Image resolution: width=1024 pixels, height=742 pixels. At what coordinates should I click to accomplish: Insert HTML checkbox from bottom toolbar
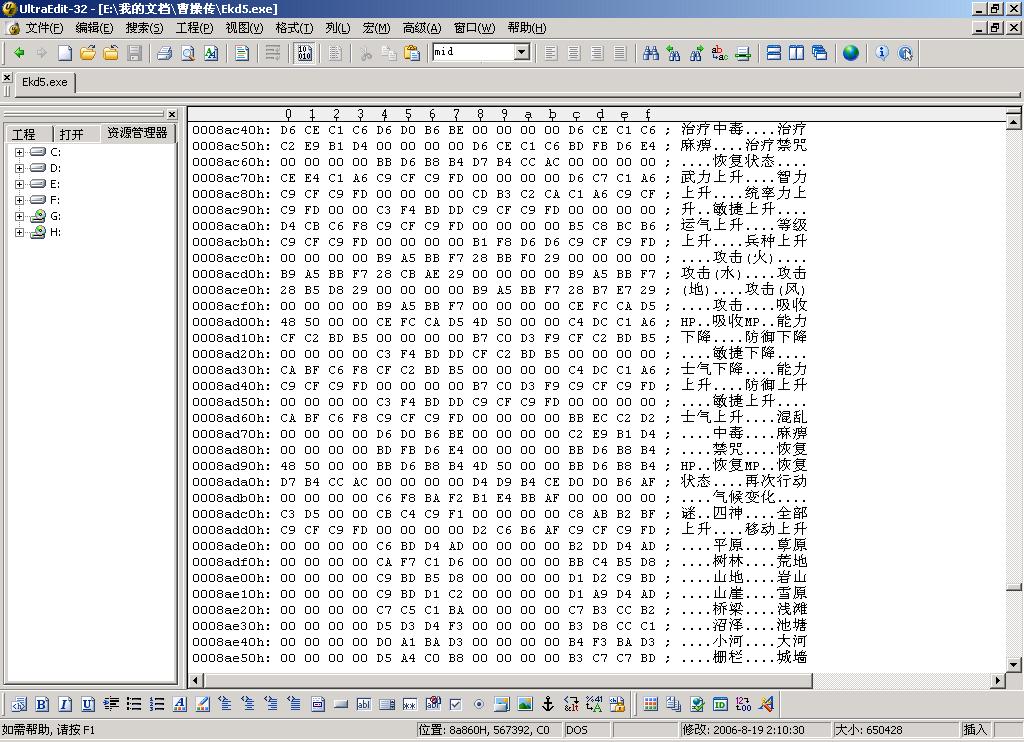455,704
